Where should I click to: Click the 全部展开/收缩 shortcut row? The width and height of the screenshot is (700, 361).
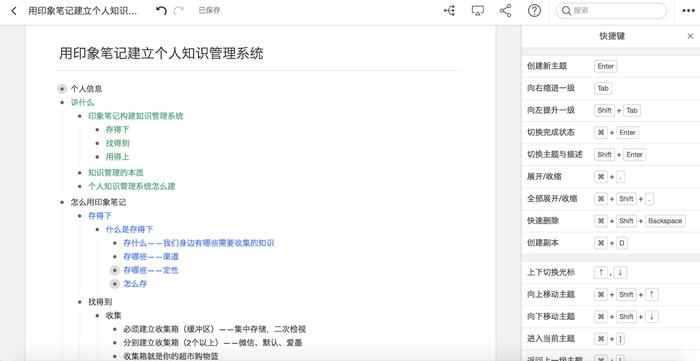coord(611,199)
